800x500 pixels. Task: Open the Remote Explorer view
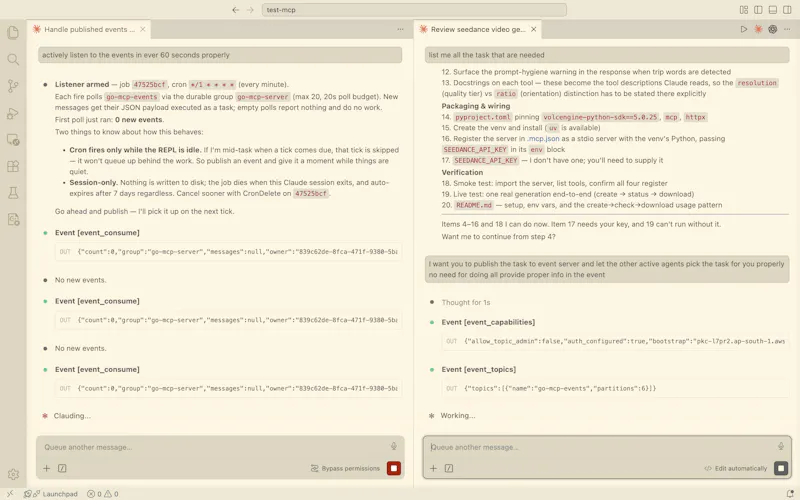13,139
